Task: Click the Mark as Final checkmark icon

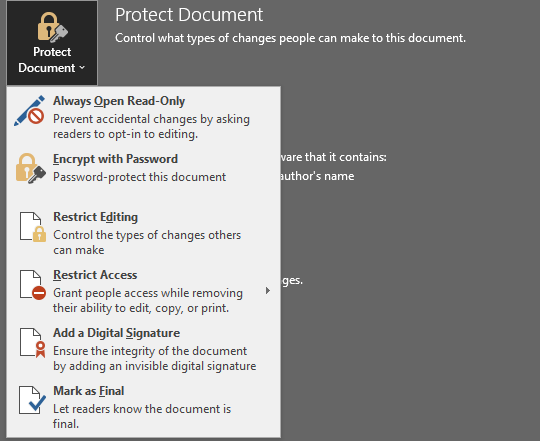Action: 32,400
